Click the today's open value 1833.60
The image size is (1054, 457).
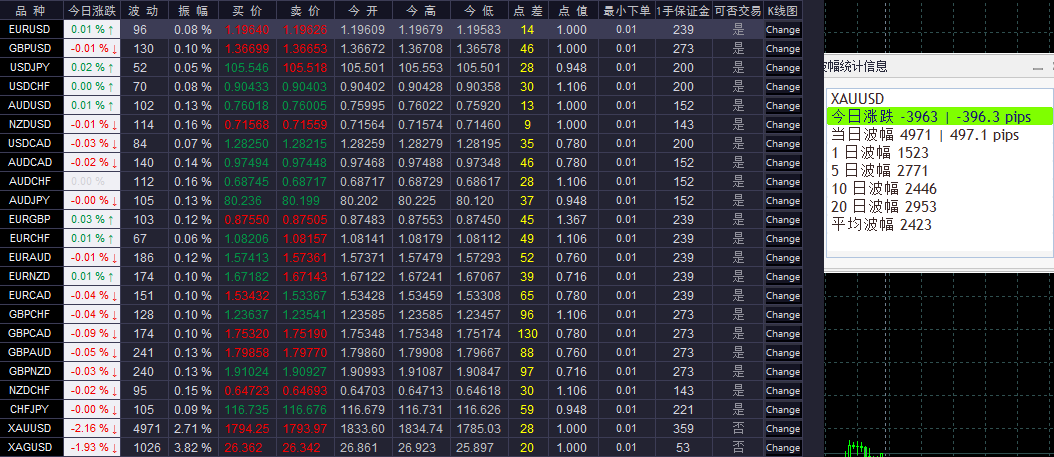(x=363, y=429)
